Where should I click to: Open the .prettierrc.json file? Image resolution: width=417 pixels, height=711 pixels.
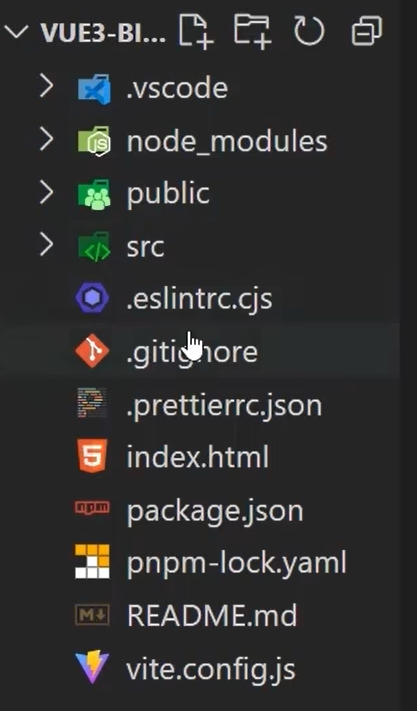click(224, 405)
